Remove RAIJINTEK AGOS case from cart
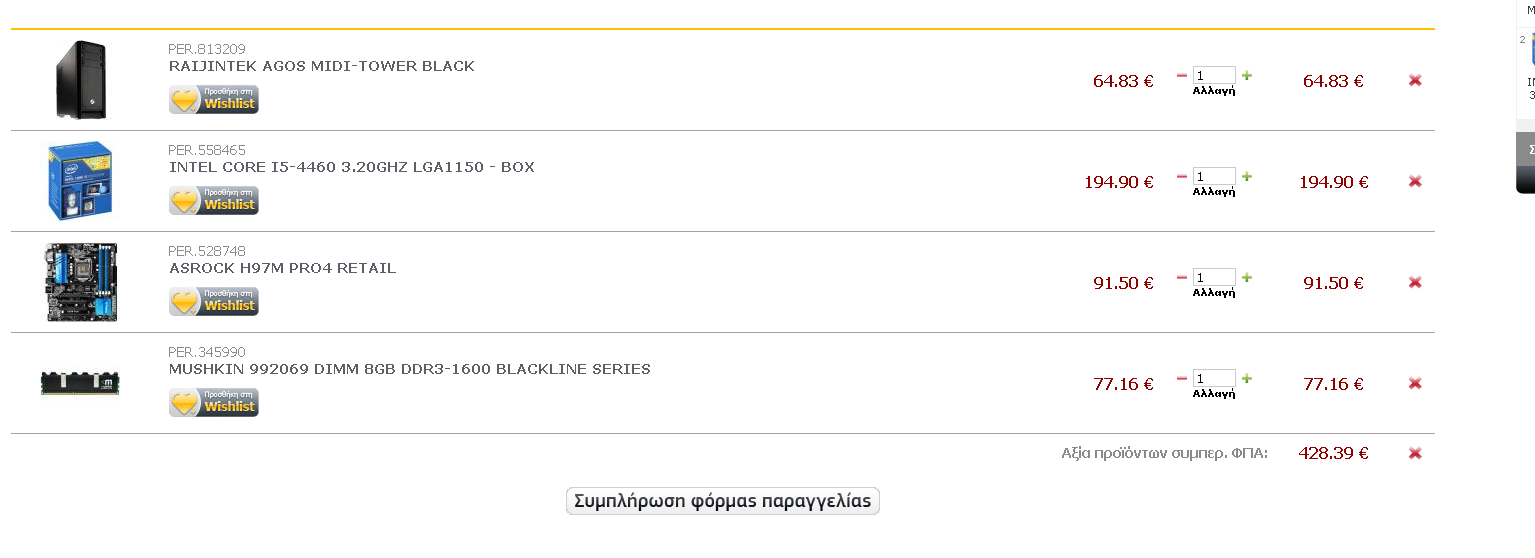 click(1415, 80)
